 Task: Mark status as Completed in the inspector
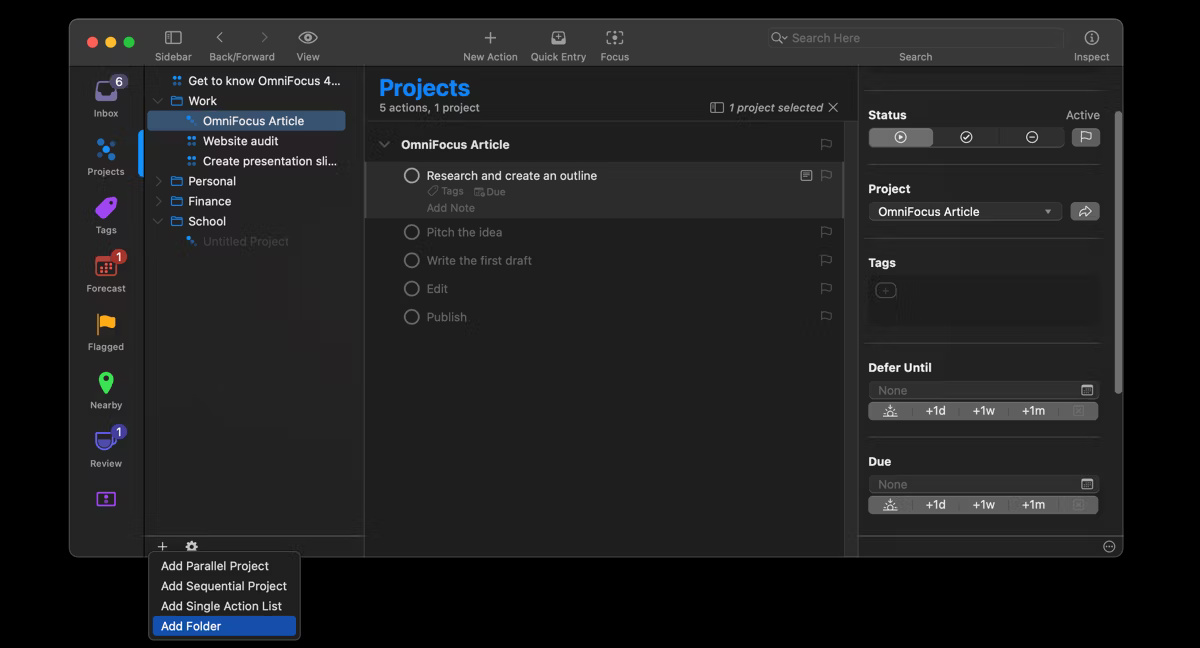(966, 136)
